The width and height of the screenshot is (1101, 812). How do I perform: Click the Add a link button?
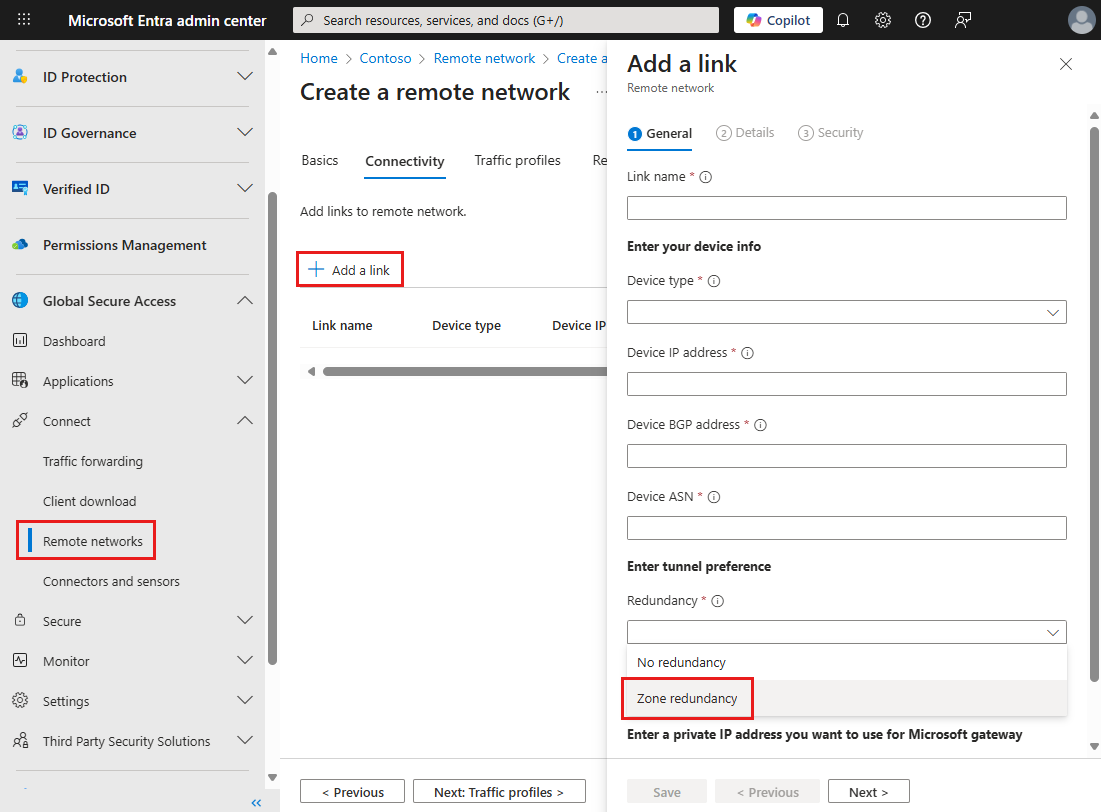click(350, 270)
